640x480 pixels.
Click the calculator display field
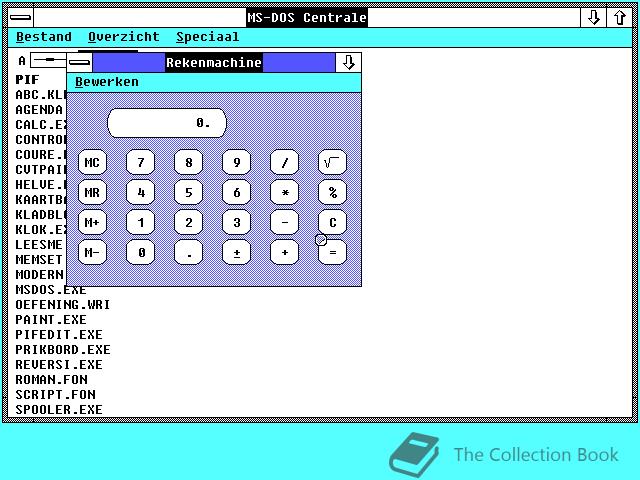click(x=167, y=123)
